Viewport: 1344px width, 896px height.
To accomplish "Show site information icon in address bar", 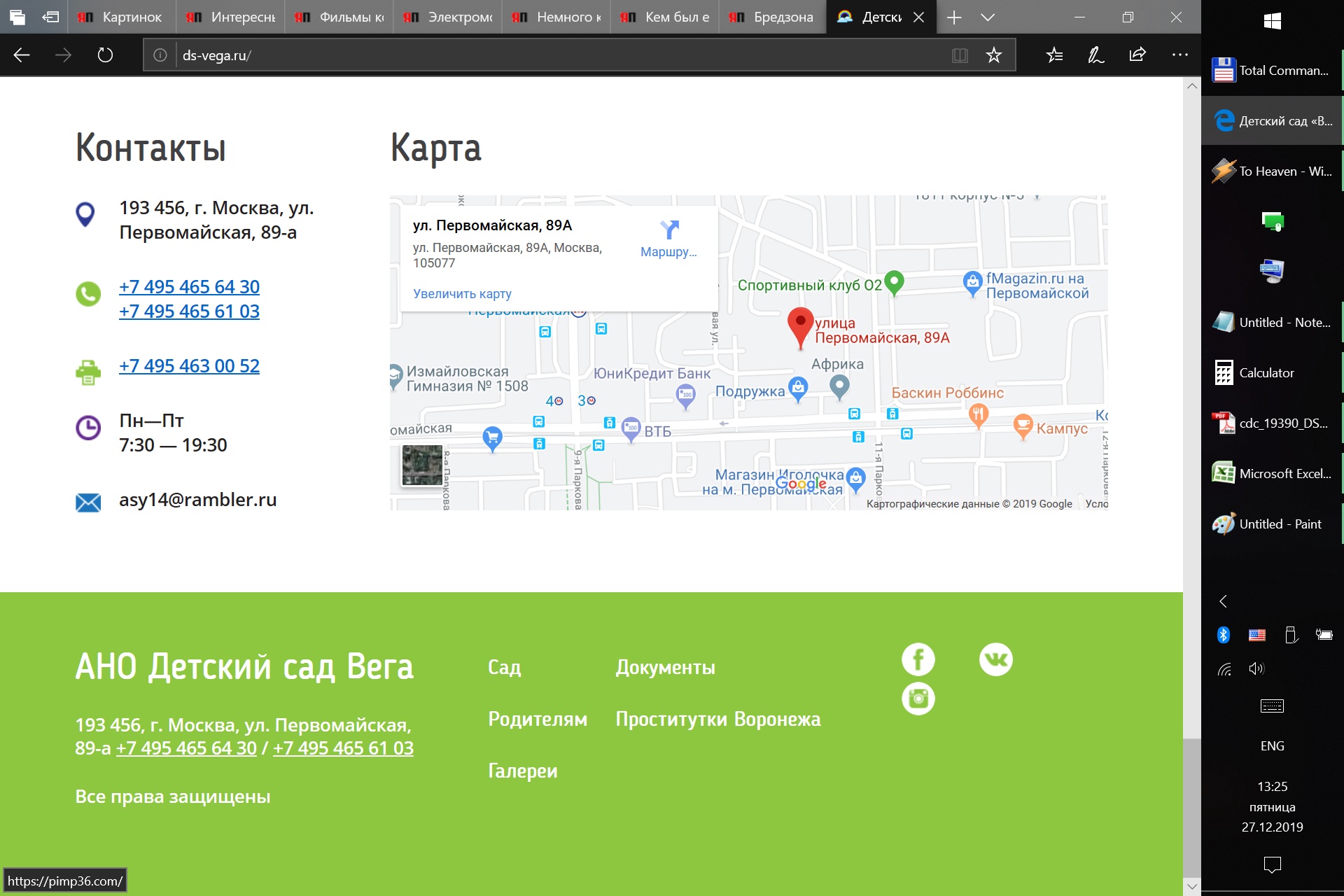I will click(160, 55).
